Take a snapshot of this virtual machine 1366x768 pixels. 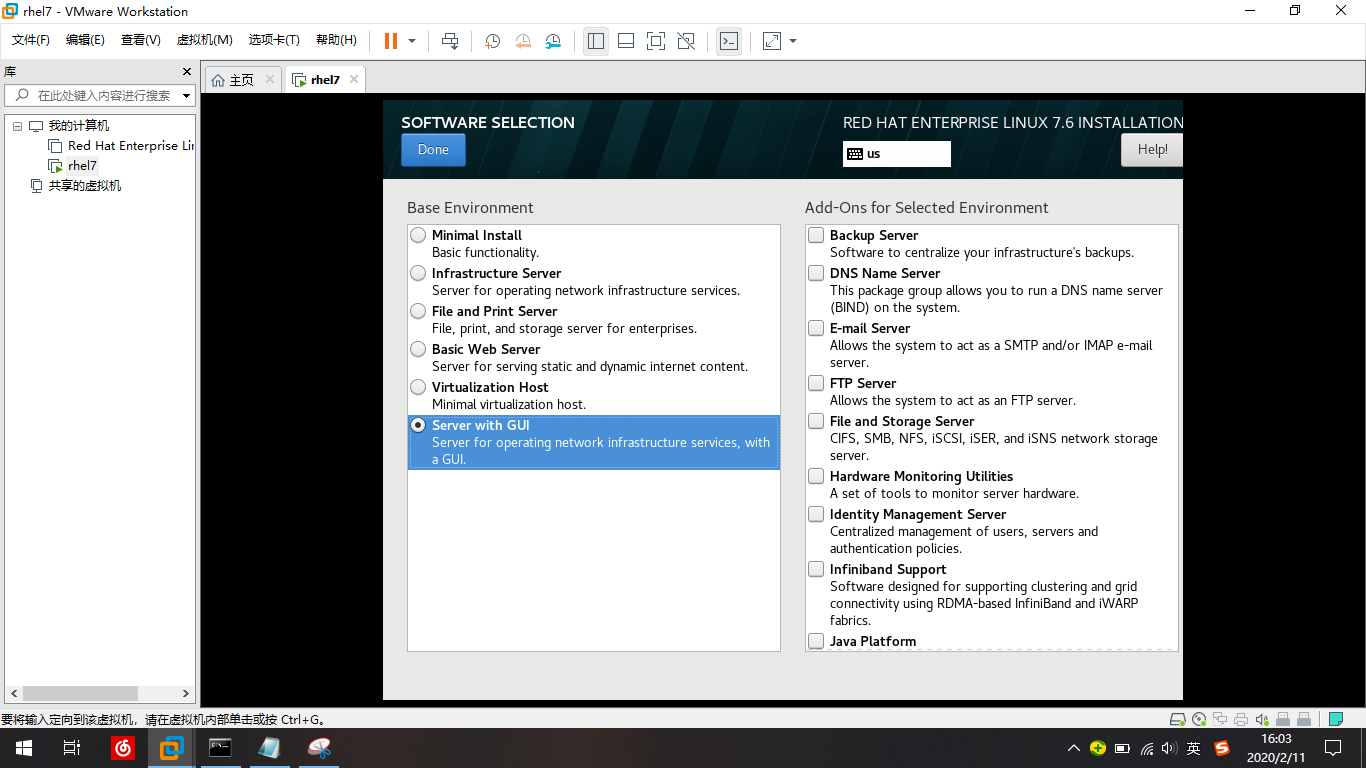(x=493, y=41)
